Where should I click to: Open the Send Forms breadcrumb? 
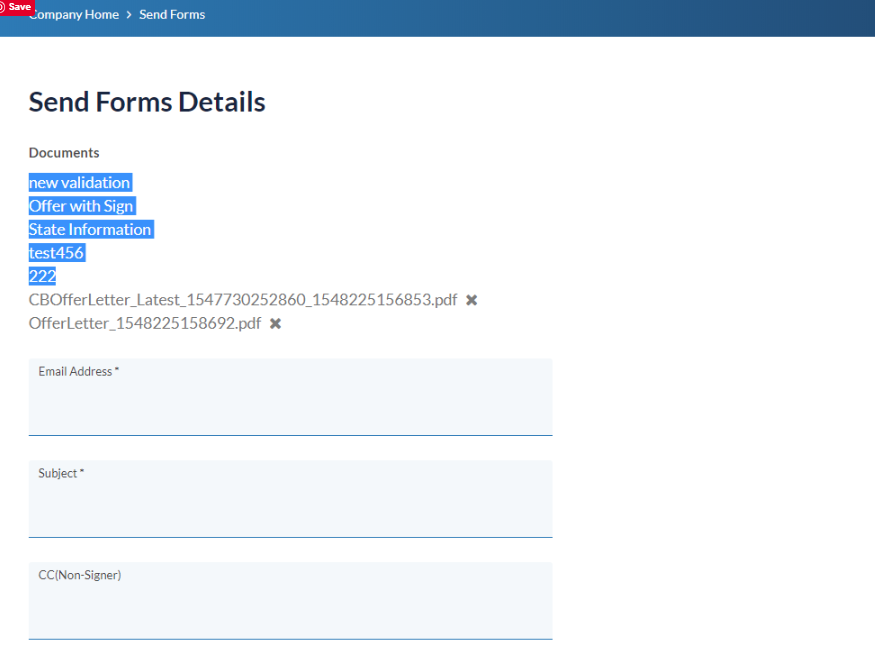point(172,15)
